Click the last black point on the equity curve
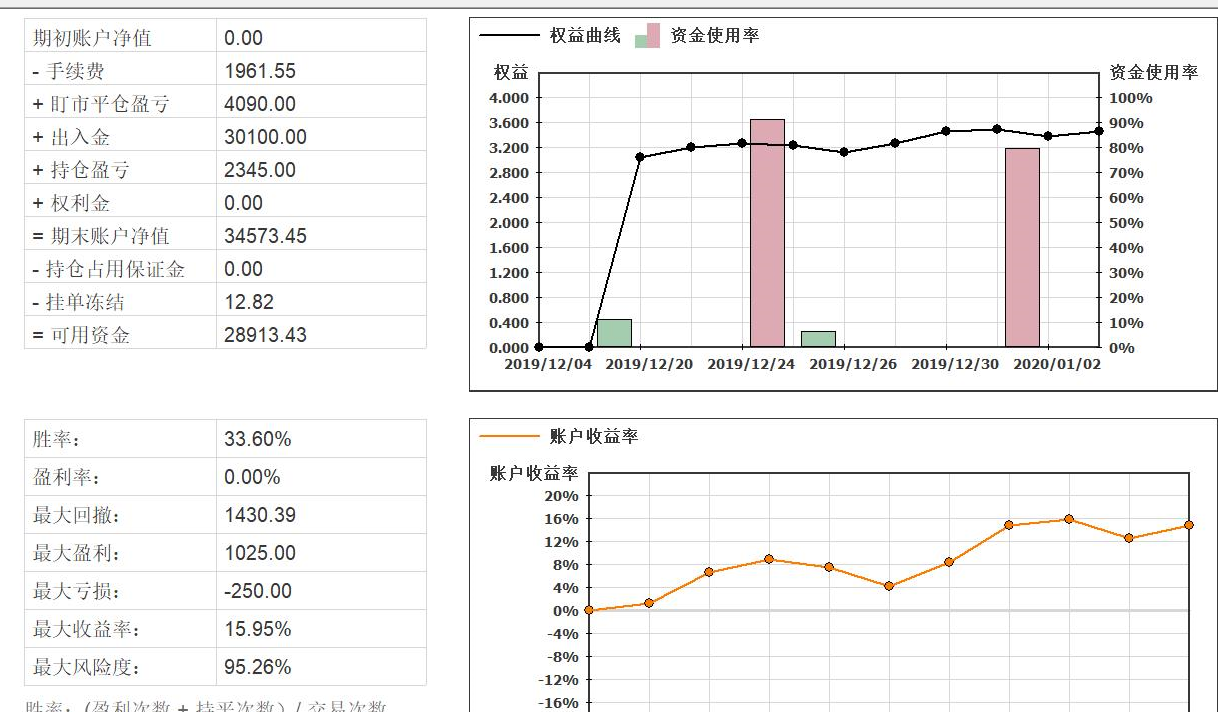The height and width of the screenshot is (712, 1218). click(1098, 131)
